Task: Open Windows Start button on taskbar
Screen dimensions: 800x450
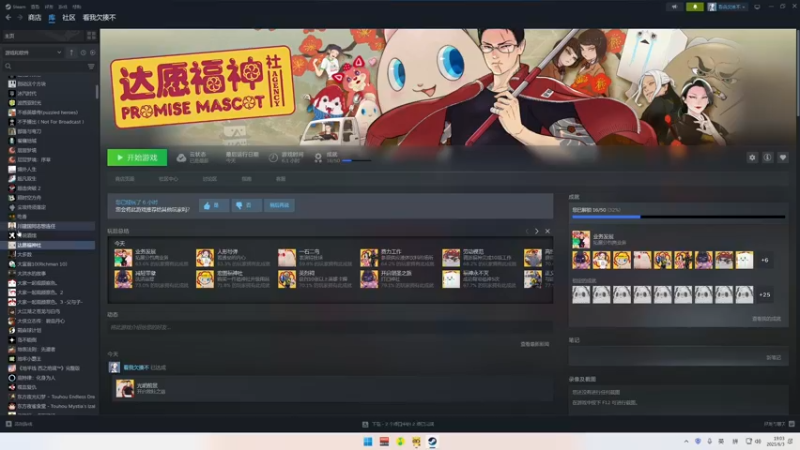Action: tap(368, 441)
